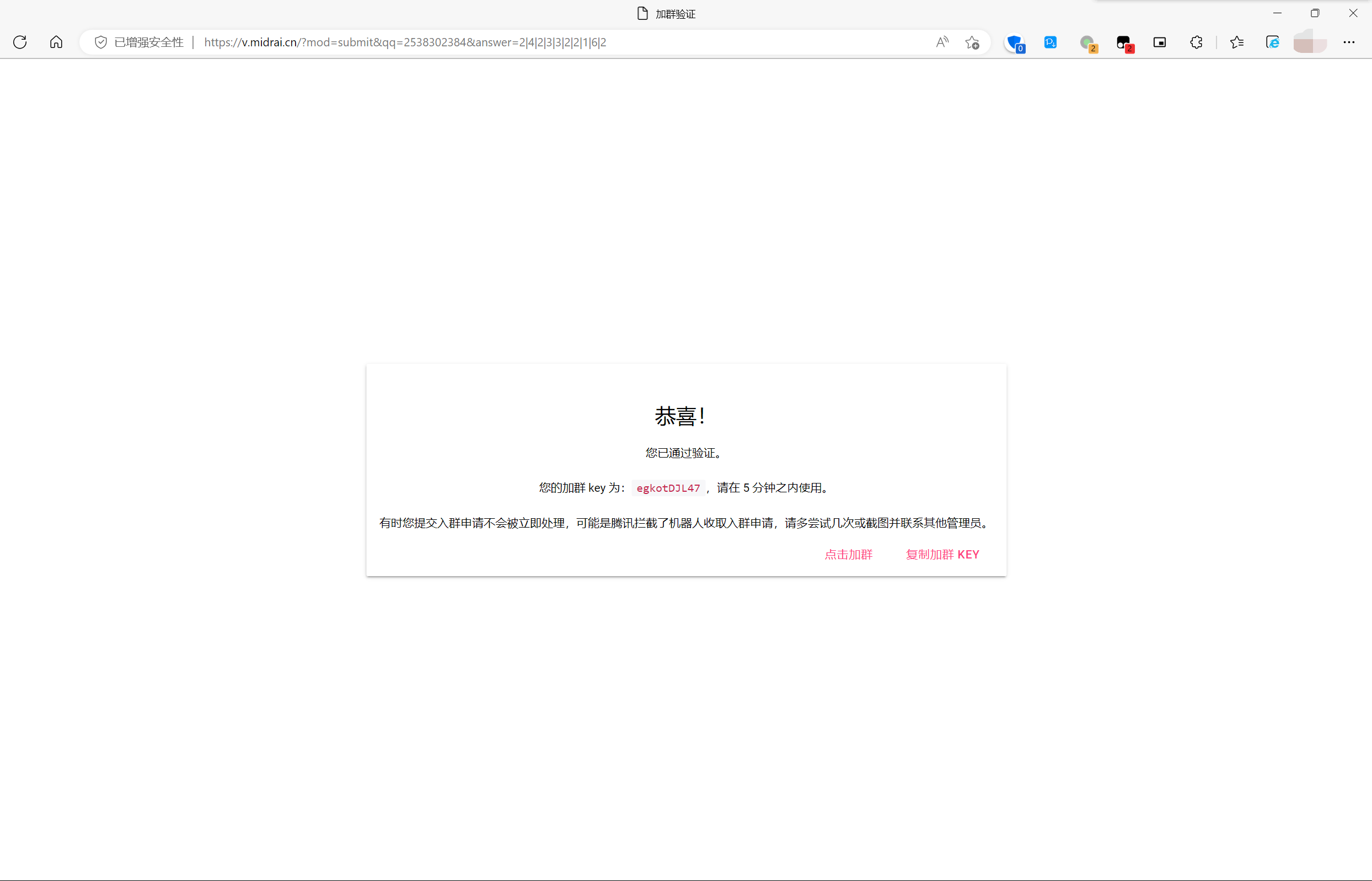Click the notice sentence starting 有时您提交入群申请
The width and height of the screenshot is (1372, 881).
click(686, 523)
